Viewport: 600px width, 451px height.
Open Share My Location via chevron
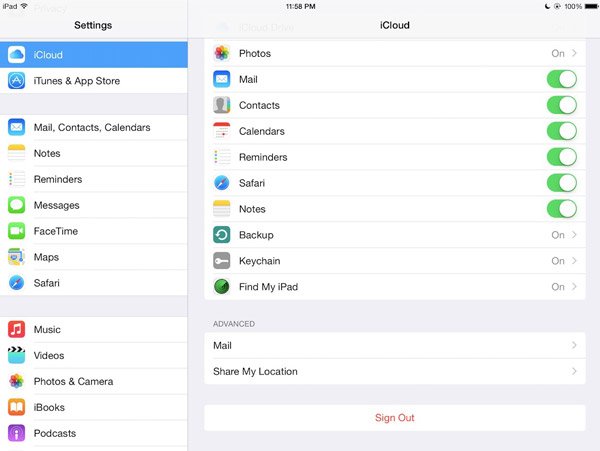click(x=574, y=371)
